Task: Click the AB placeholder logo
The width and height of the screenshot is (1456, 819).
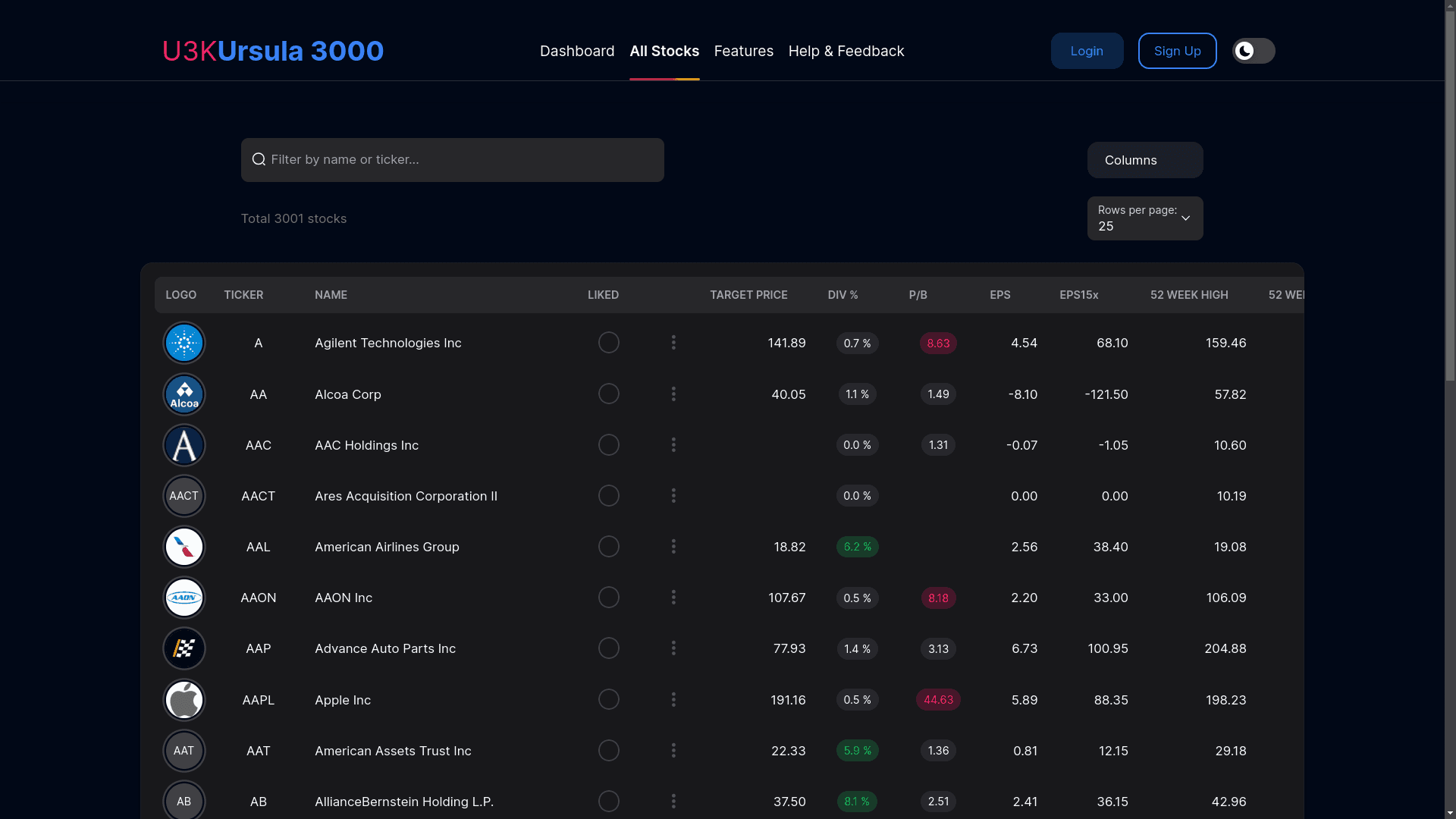Action: click(184, 801)
